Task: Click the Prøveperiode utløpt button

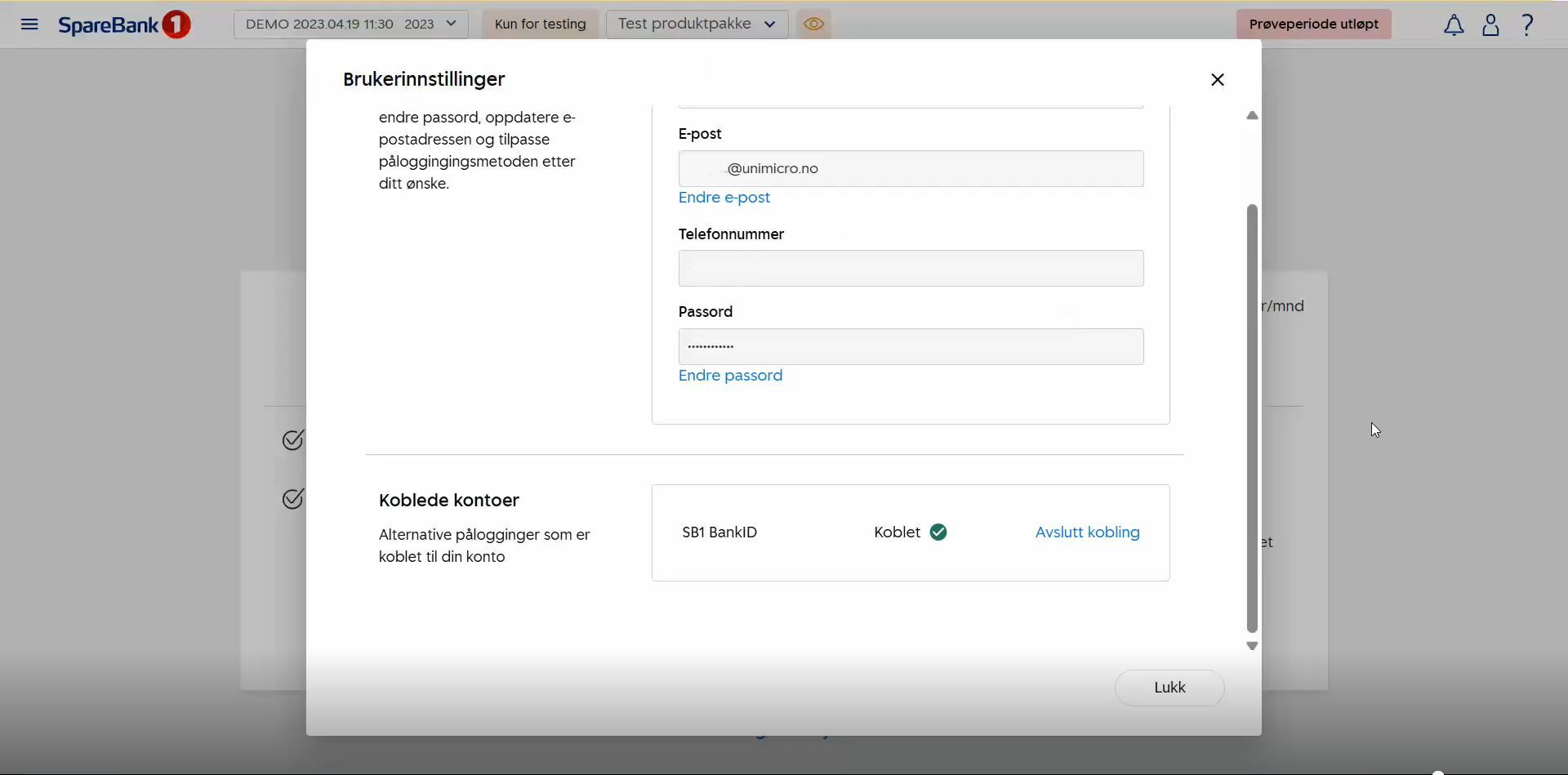Action: (1313, 24)
